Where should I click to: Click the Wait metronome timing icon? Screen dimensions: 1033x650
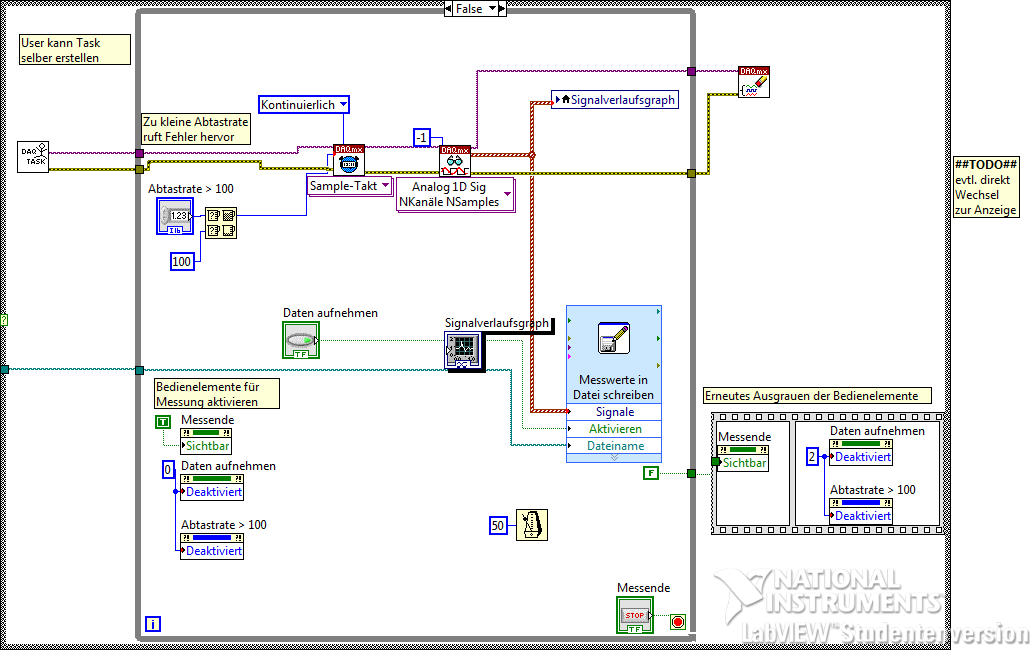532,525
